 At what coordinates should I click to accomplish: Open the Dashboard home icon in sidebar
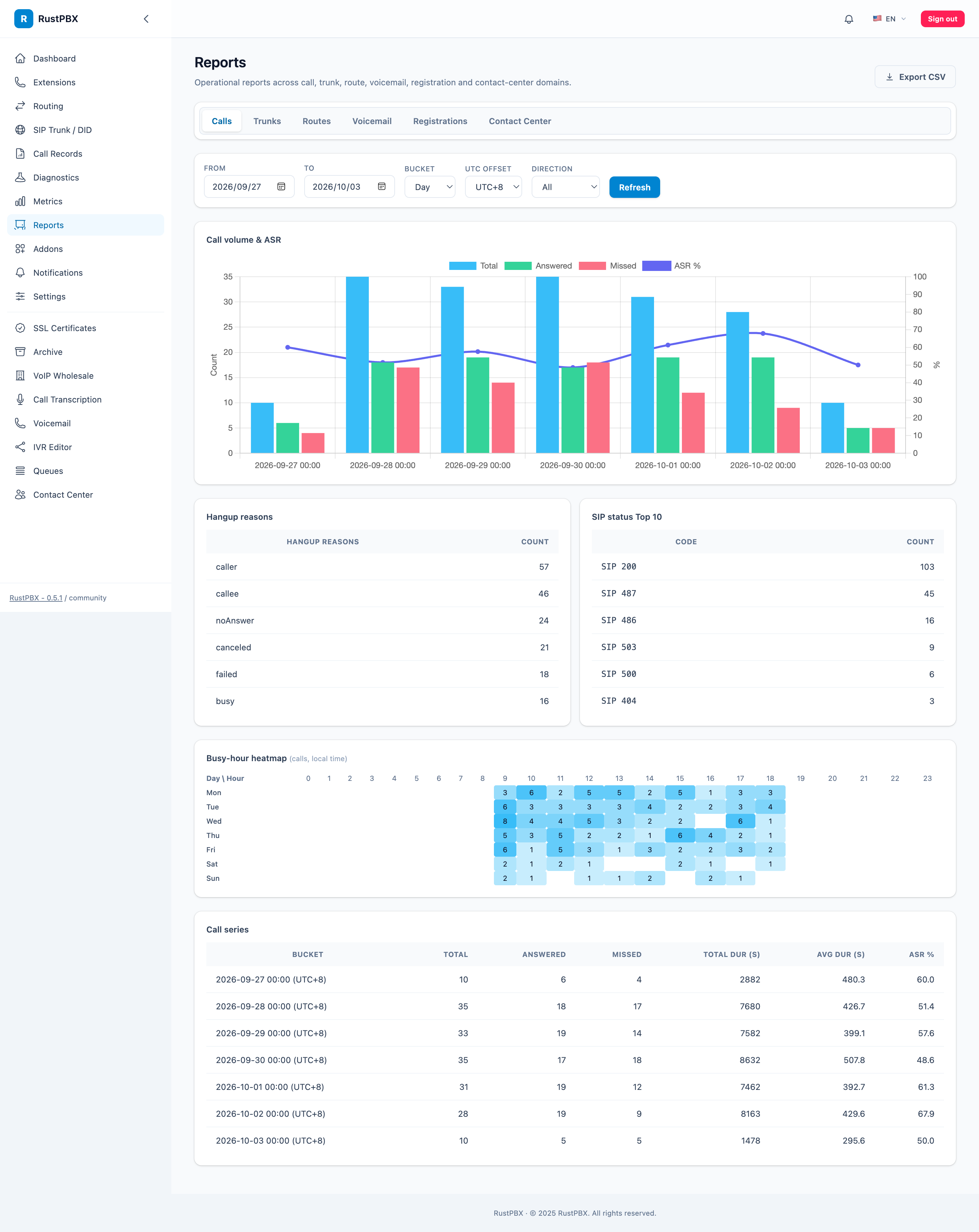pos(20,58)
